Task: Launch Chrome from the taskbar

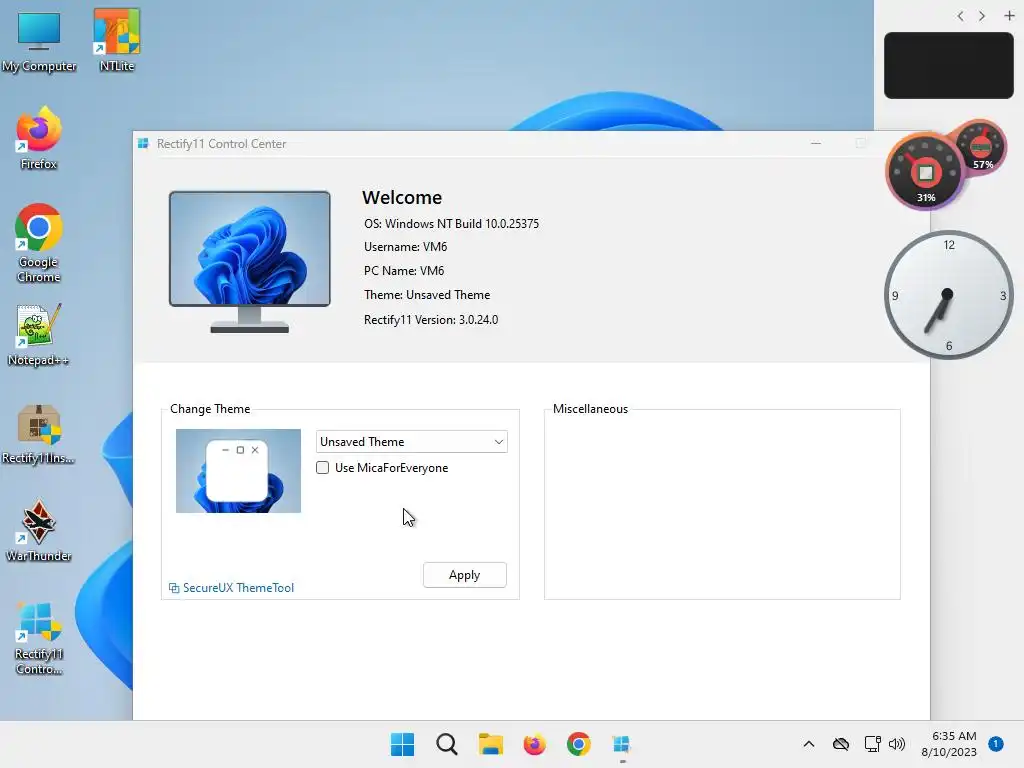Action: (x=579, y=744)
